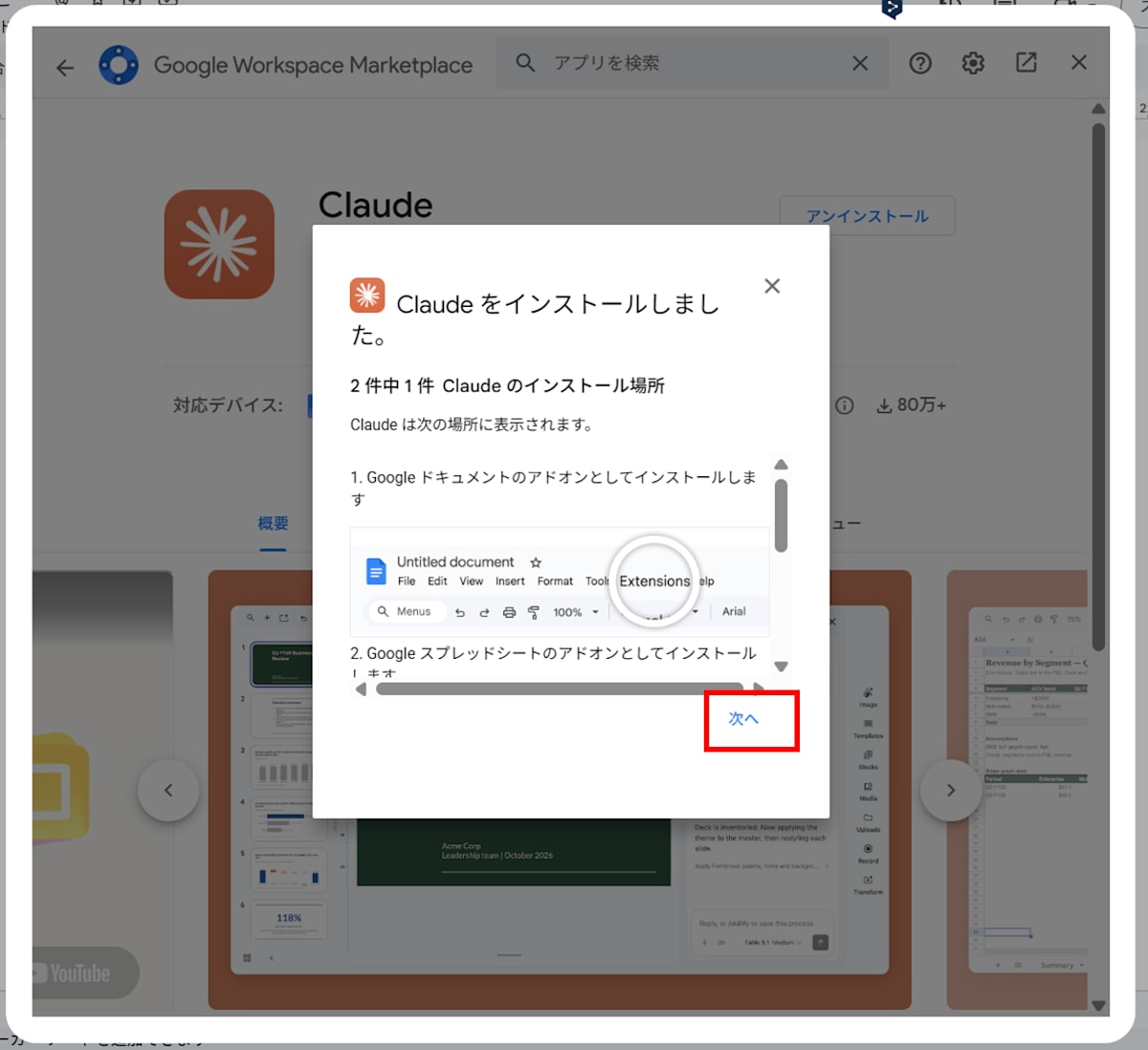Open the slides screenshot thumbnail
Screen dimensions: 1148x1050
pos(560,790)
